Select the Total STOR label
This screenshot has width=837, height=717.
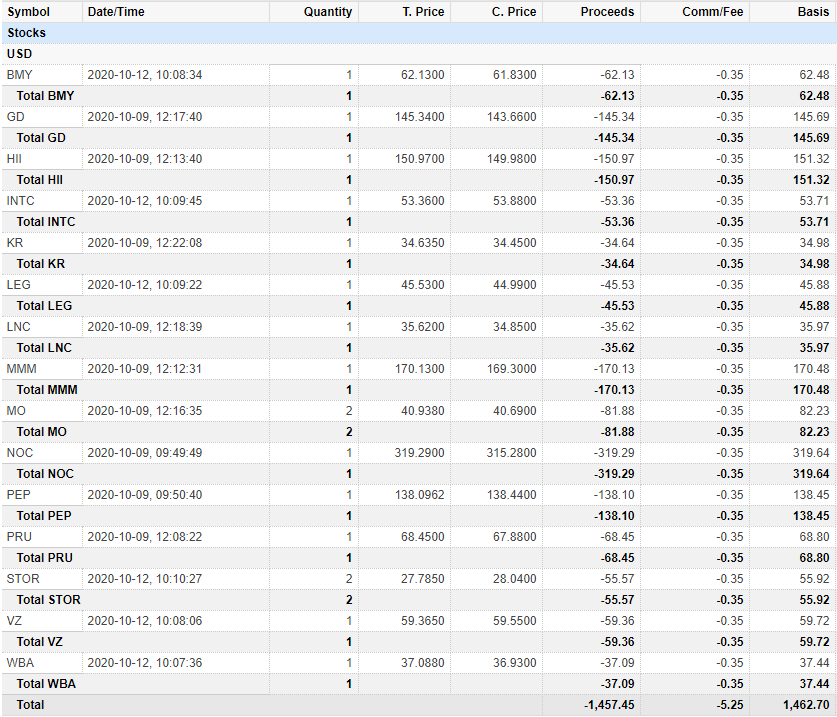click(49, 600)
